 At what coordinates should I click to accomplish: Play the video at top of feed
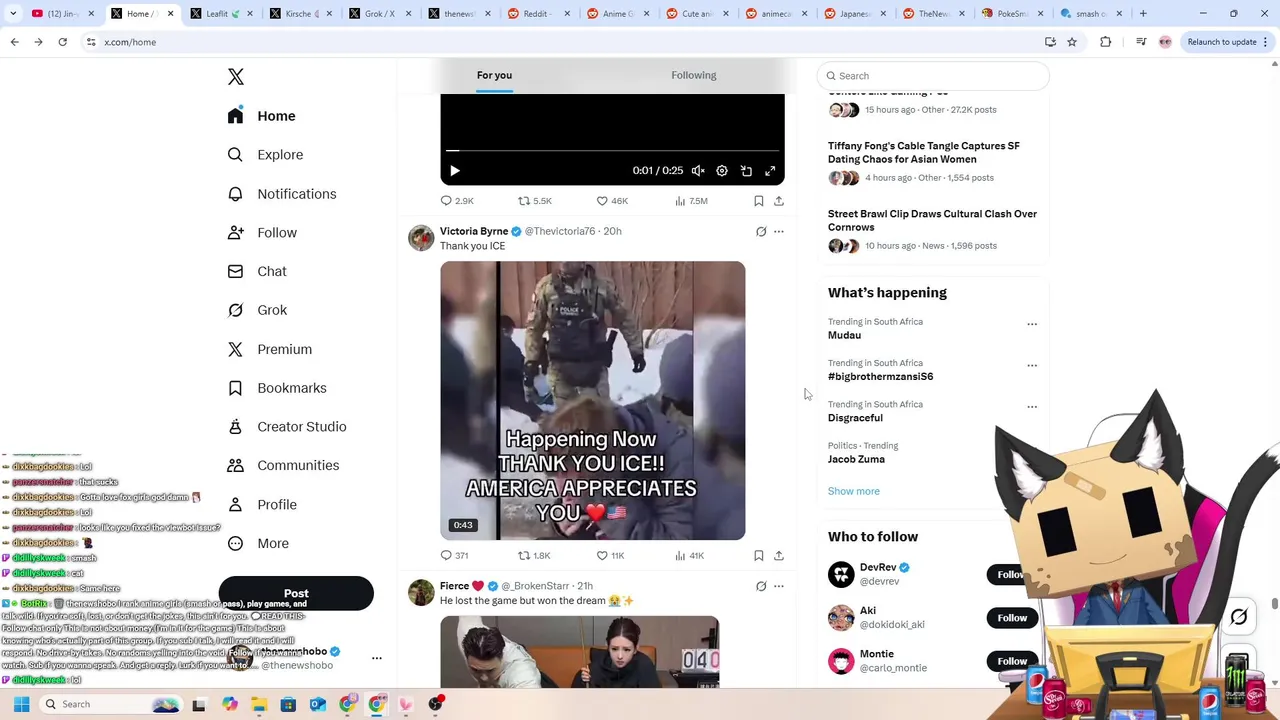click(x=455, y=171)
